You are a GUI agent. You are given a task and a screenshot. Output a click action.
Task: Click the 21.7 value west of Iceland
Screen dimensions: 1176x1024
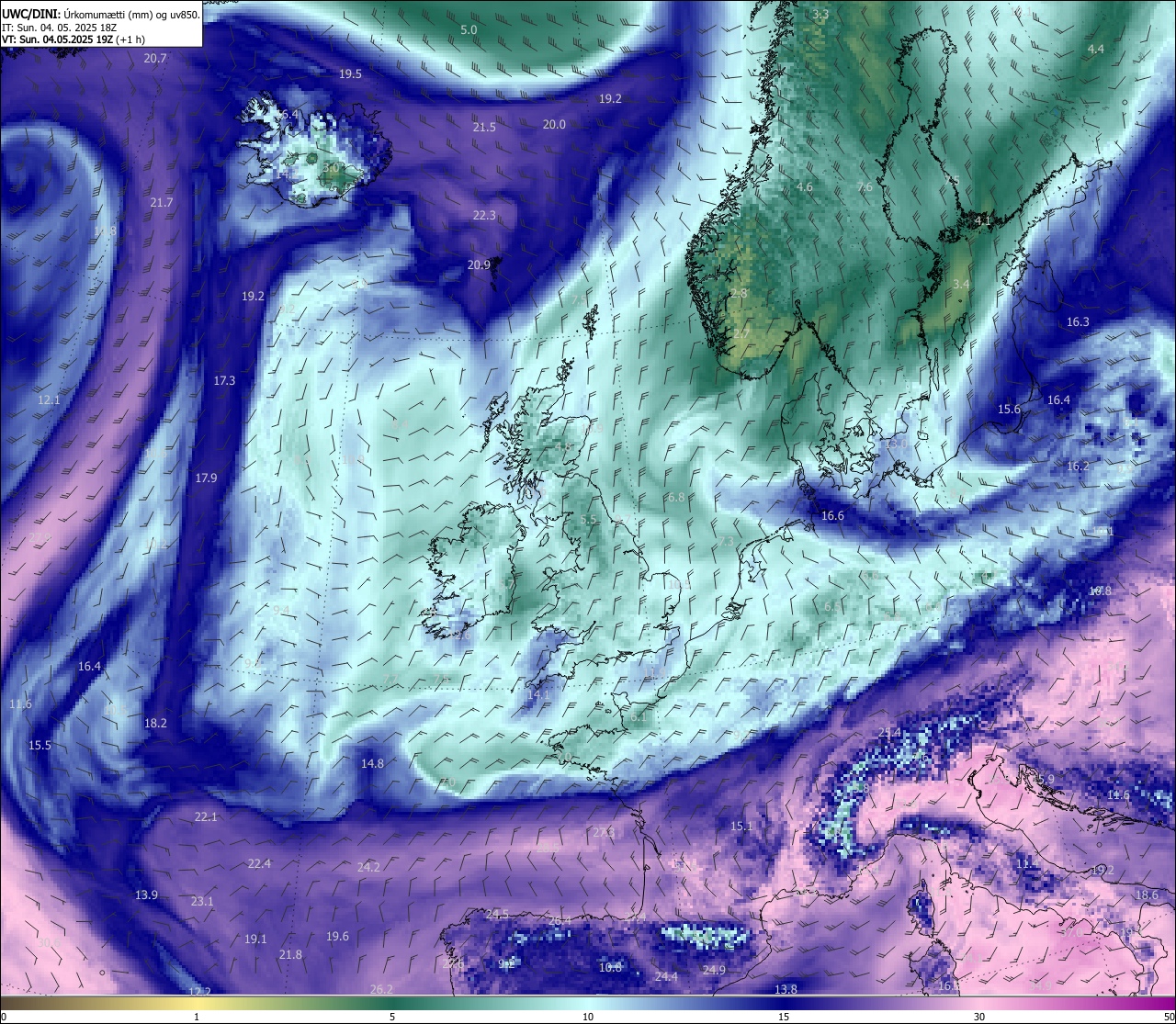[161, 202]
